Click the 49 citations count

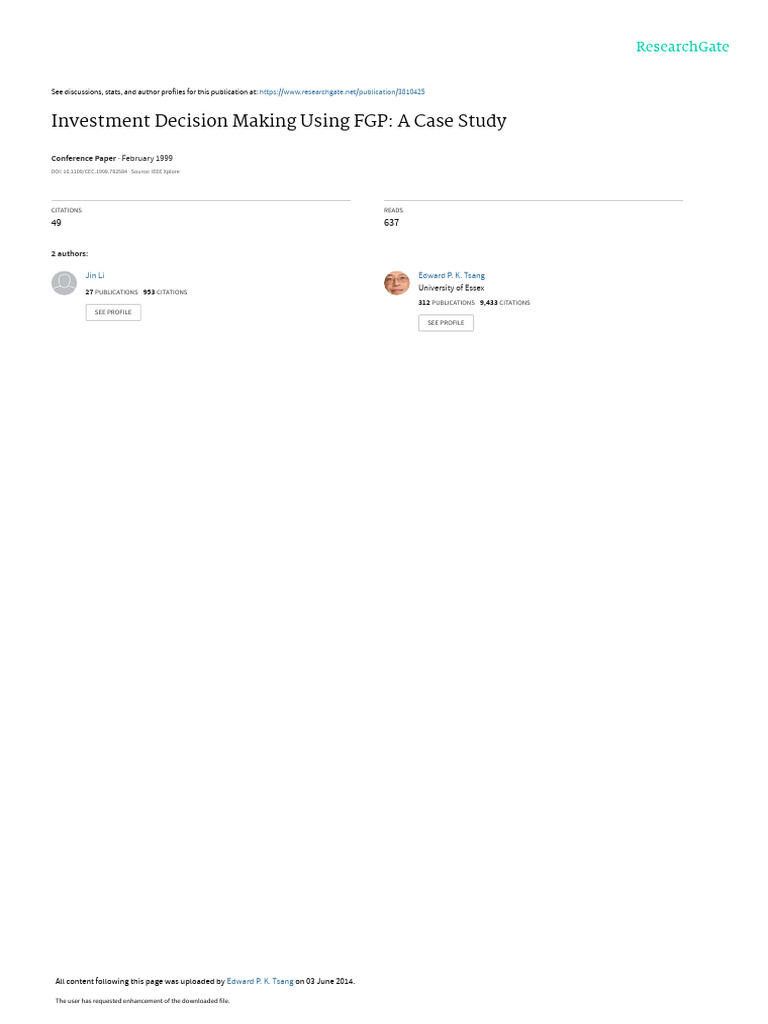(x=56, y=223)
